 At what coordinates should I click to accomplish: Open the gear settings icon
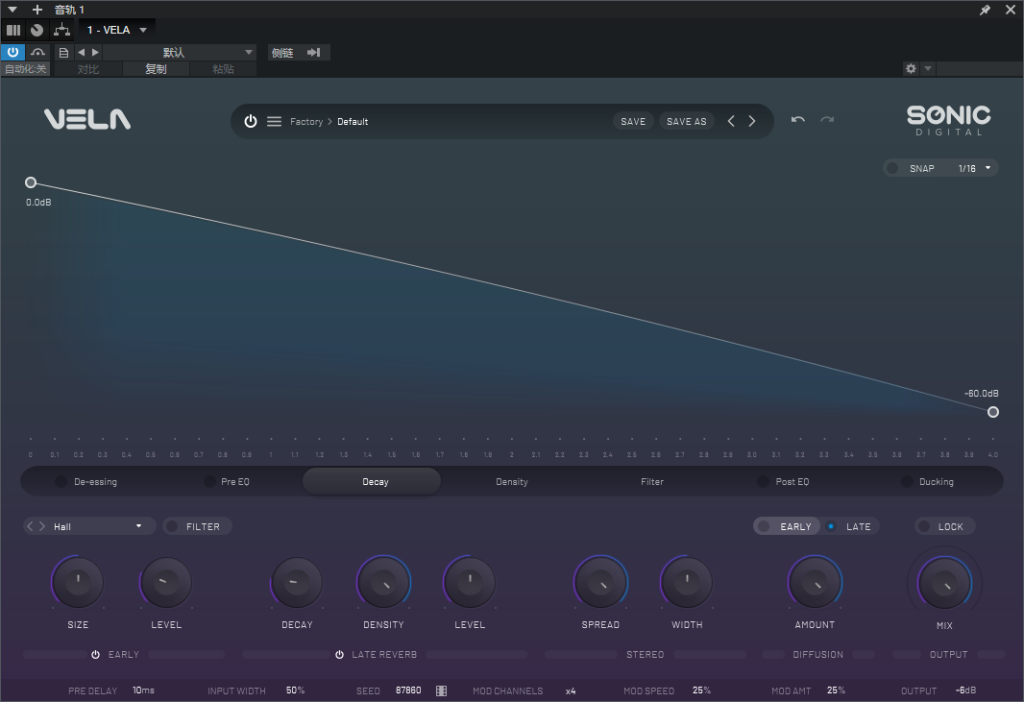(910, 69)
